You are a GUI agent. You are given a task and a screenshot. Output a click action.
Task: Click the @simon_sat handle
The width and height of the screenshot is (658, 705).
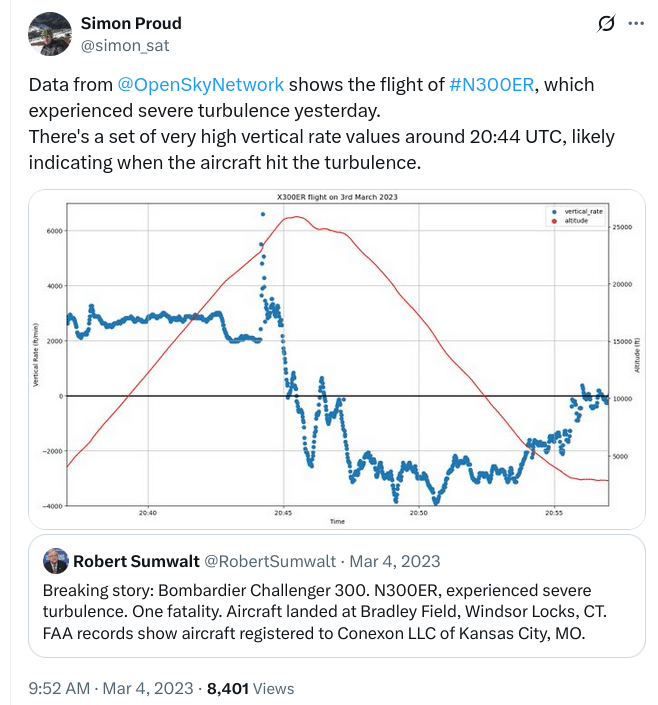pyautogui.click(x=125, y=45)
